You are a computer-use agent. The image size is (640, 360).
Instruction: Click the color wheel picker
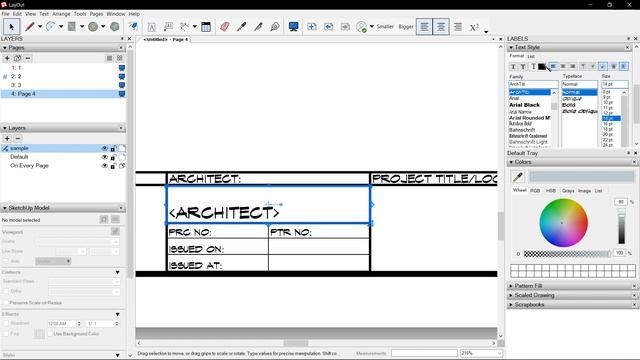click(563, 223)
